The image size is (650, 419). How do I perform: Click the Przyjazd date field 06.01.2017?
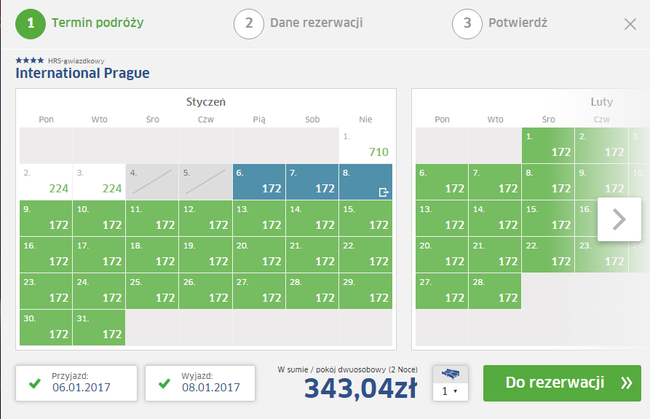tap(76, 383)
